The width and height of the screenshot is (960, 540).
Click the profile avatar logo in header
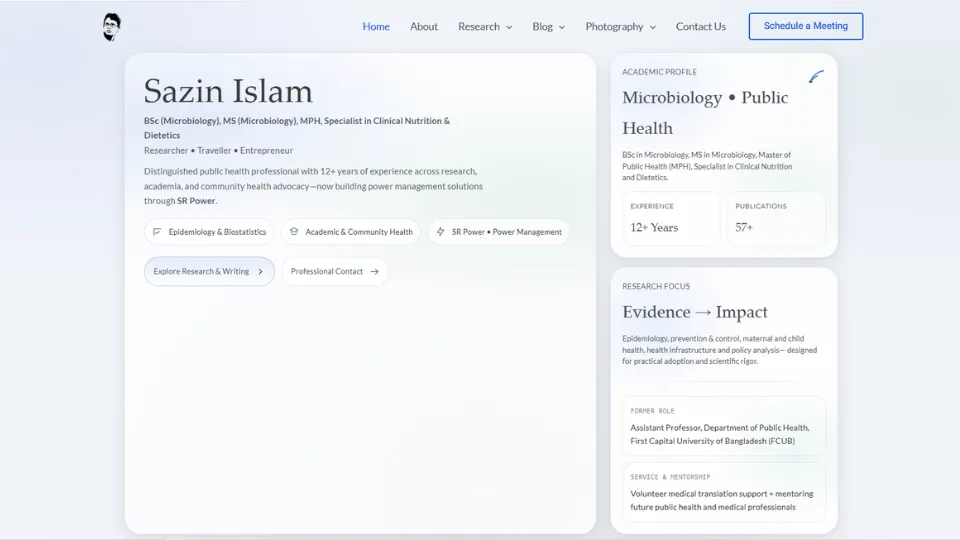tap(111, 27)
